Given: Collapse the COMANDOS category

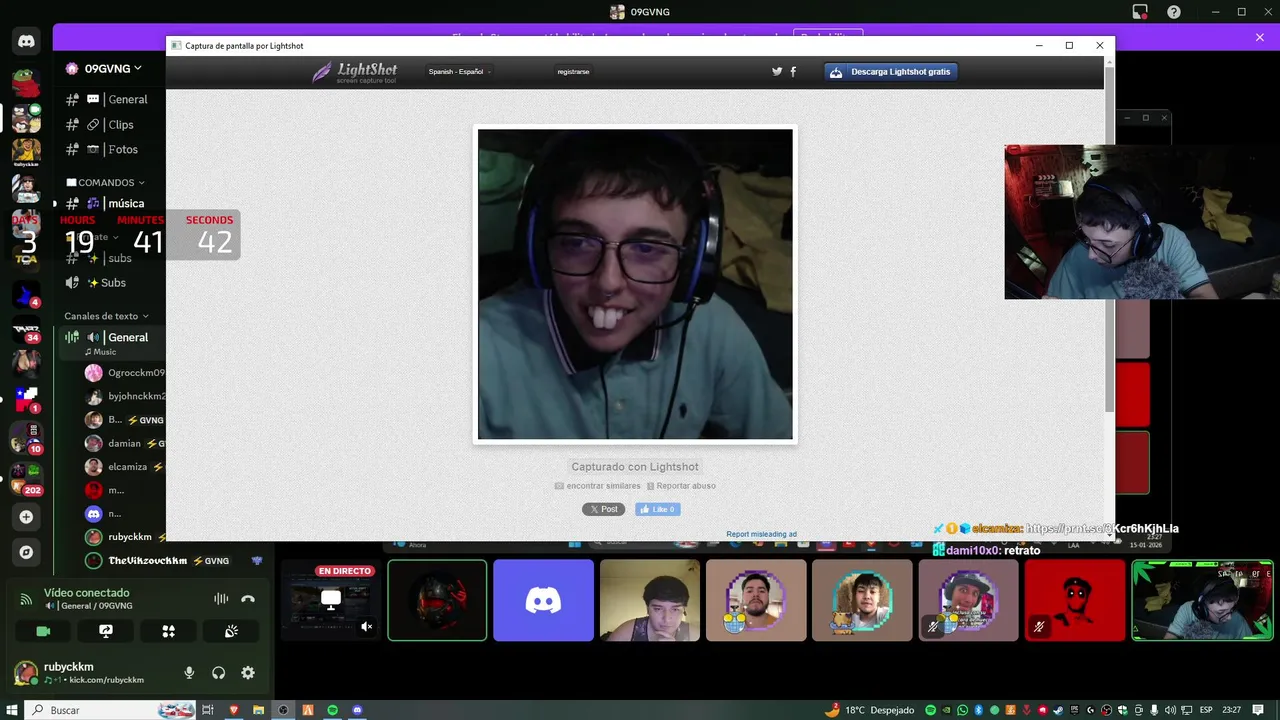Looking at the screenshot, I should click(105, 183).
